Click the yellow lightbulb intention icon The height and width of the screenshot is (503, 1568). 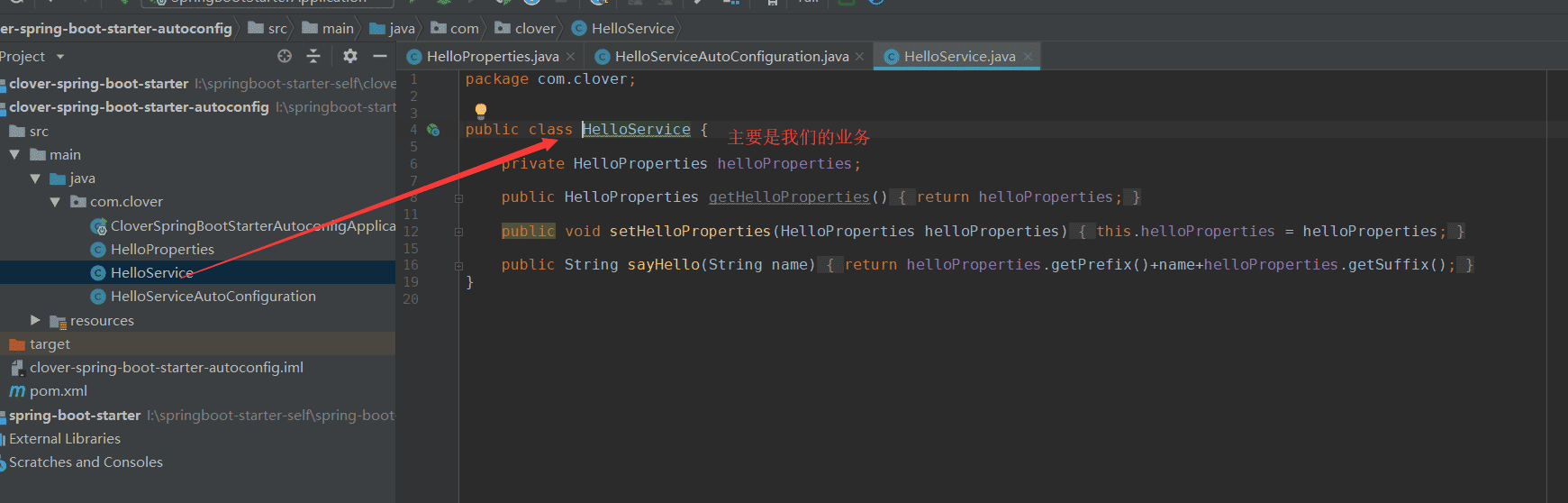coord(481,110)
